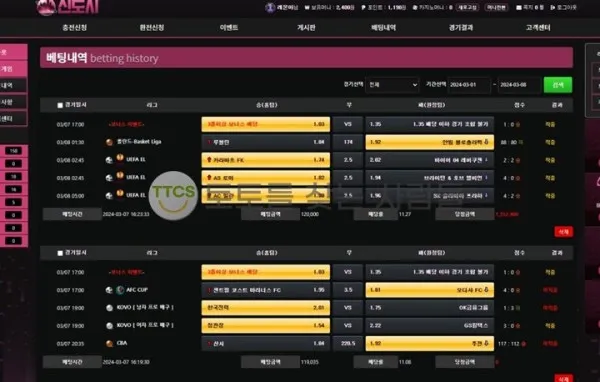600x382 pixels.
Task: Open 경기결과 in the navigation bar
Action: tap(461, 28)
